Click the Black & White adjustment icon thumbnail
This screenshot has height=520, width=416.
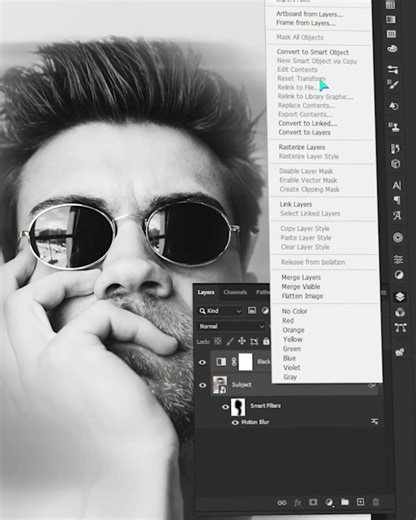(221, 362)
